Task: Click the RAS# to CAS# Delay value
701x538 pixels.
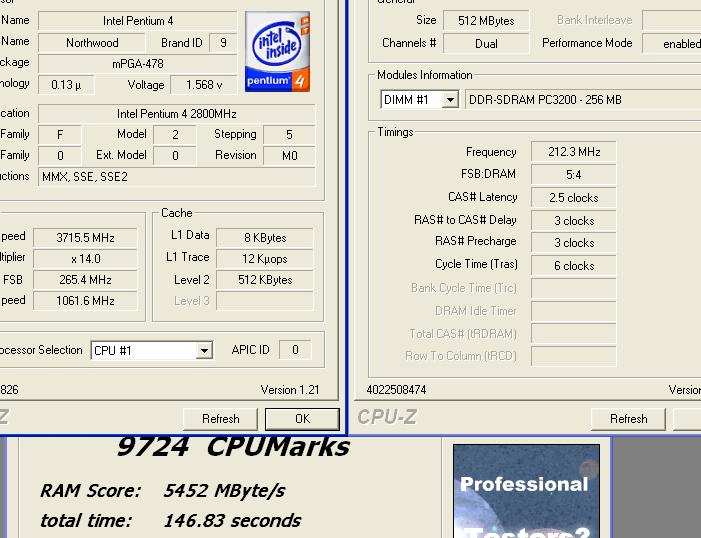Action: tap(574, 220)
